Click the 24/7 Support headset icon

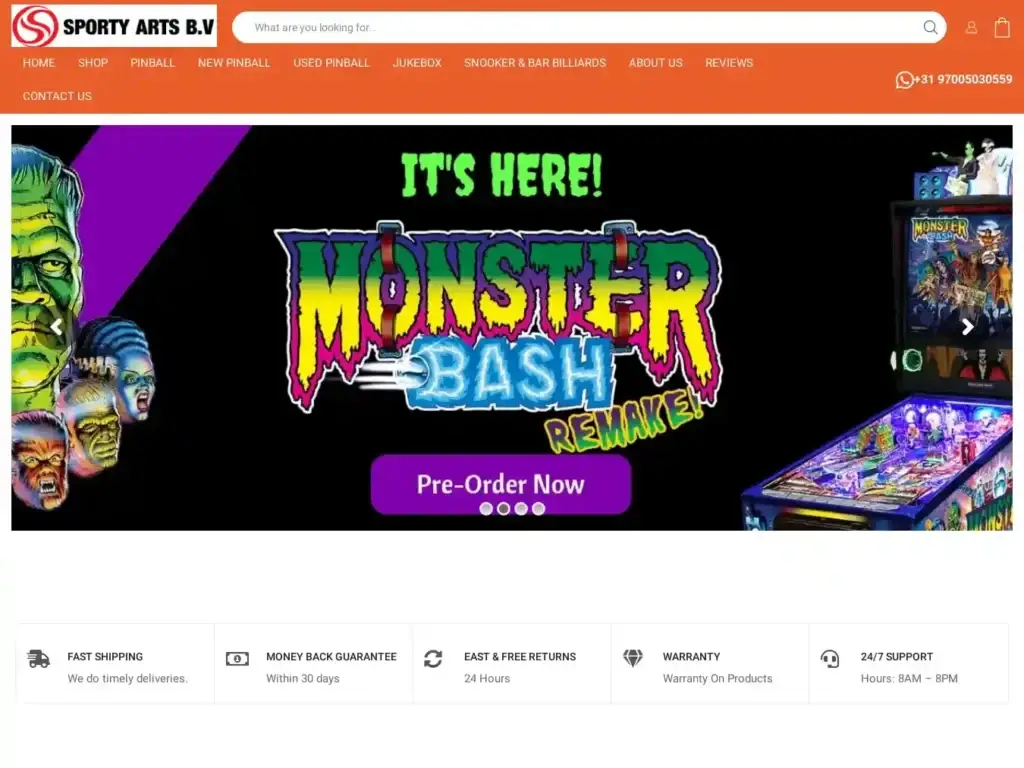point(829,658)
